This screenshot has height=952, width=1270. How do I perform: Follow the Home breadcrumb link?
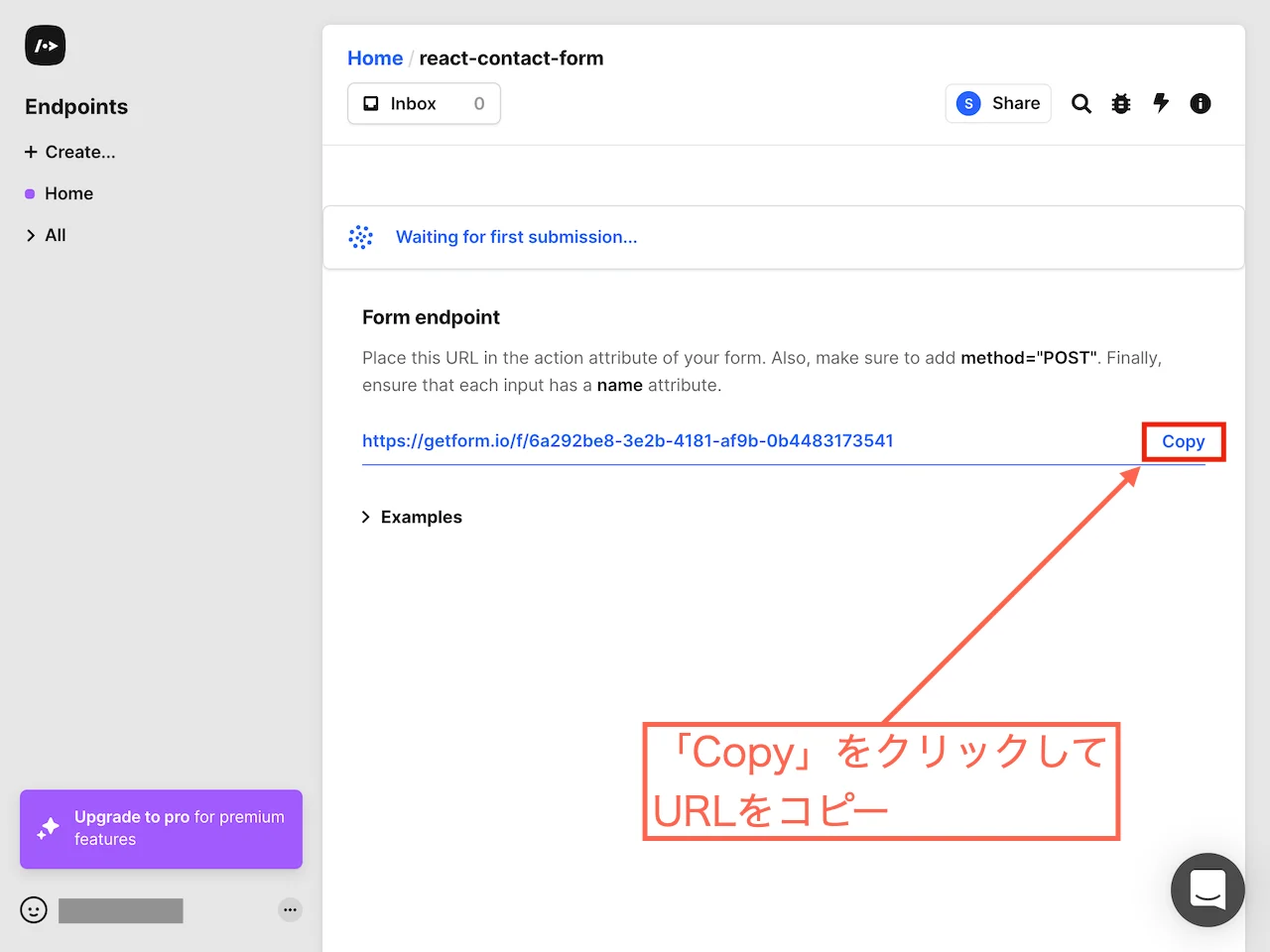375,58
